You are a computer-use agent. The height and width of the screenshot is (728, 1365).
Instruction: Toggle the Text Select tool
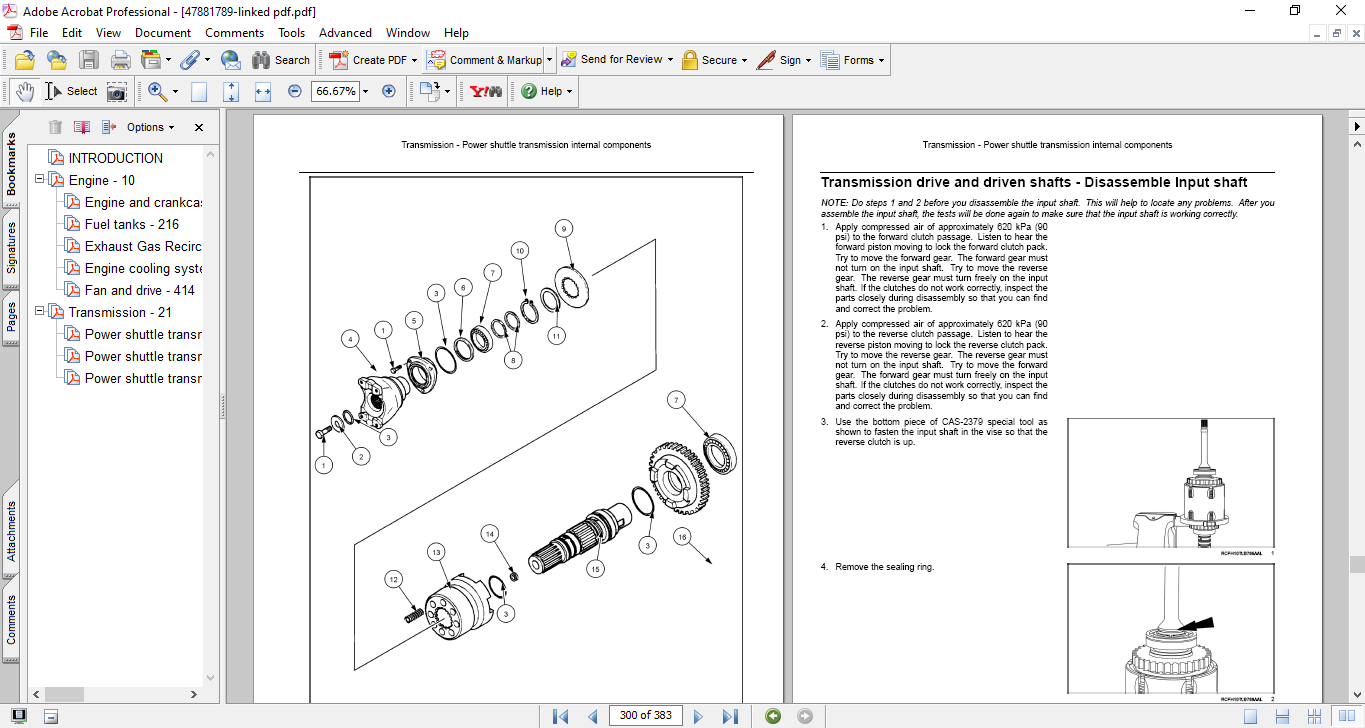(x=72, y=91)
